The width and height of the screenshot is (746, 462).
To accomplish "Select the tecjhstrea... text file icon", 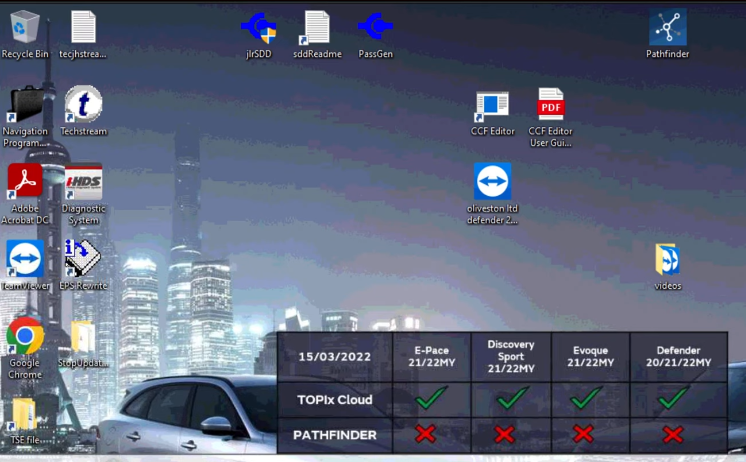I will pyautogui.click(x=83, y=28).
